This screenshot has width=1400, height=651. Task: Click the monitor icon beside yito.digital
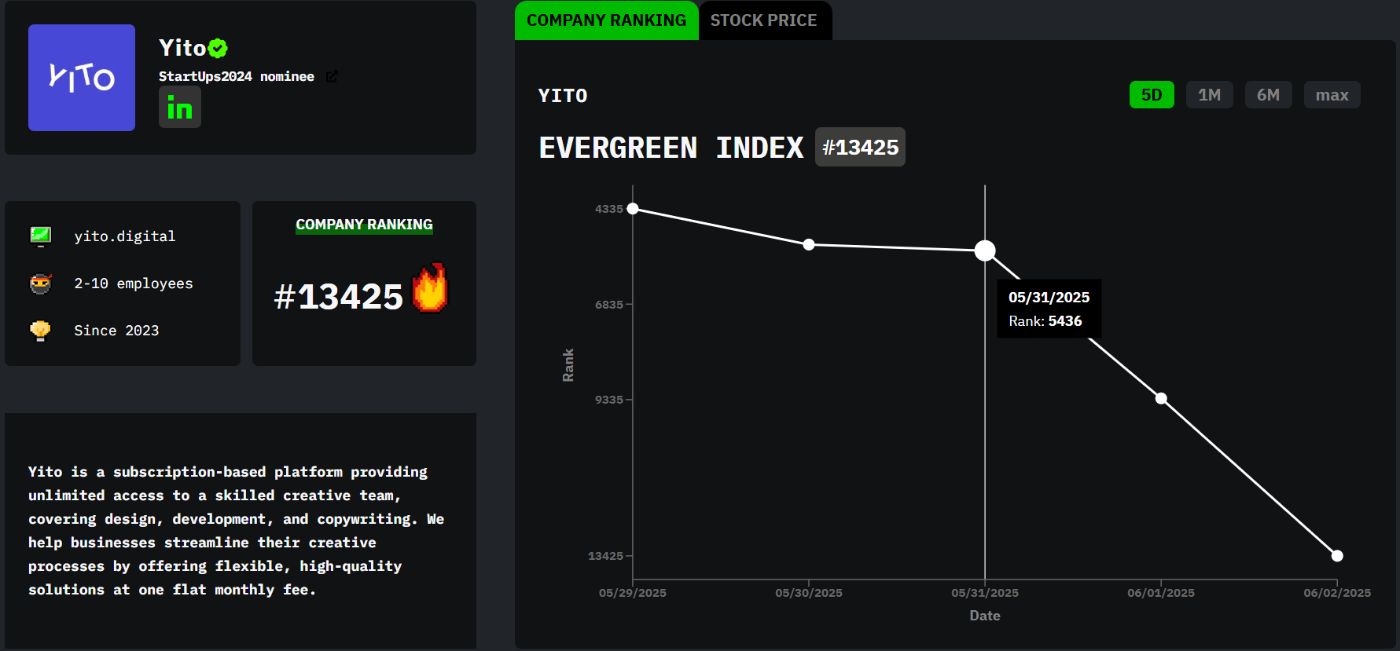click(x=40, y=236)
